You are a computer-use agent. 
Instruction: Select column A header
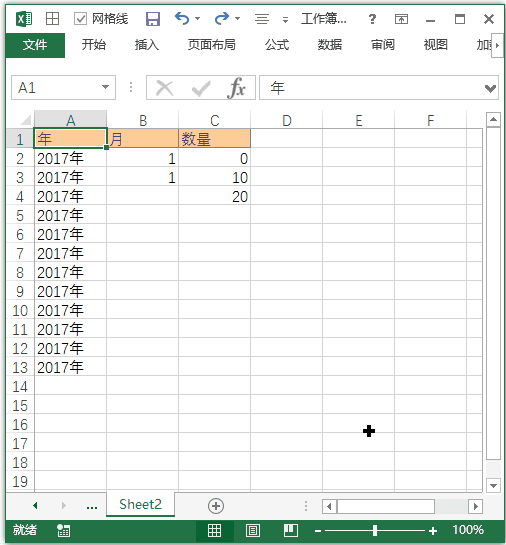click(x=71, y=120)
